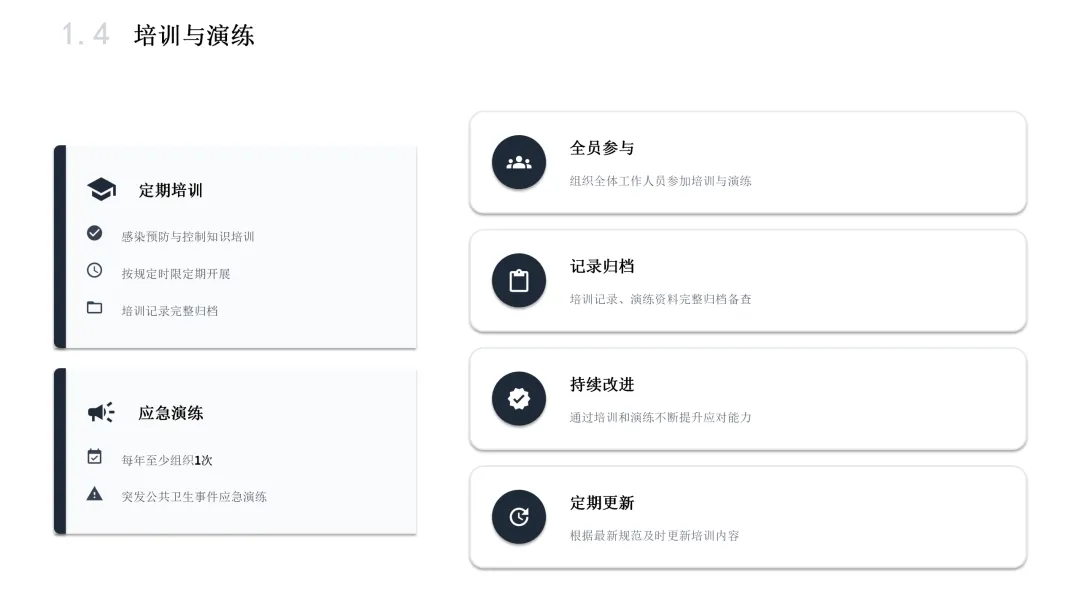Screen dimensions: 1080x608
Task: Click the warning triangle beside 突发公共卫生事件应急演练
Action: click(95, 494)
